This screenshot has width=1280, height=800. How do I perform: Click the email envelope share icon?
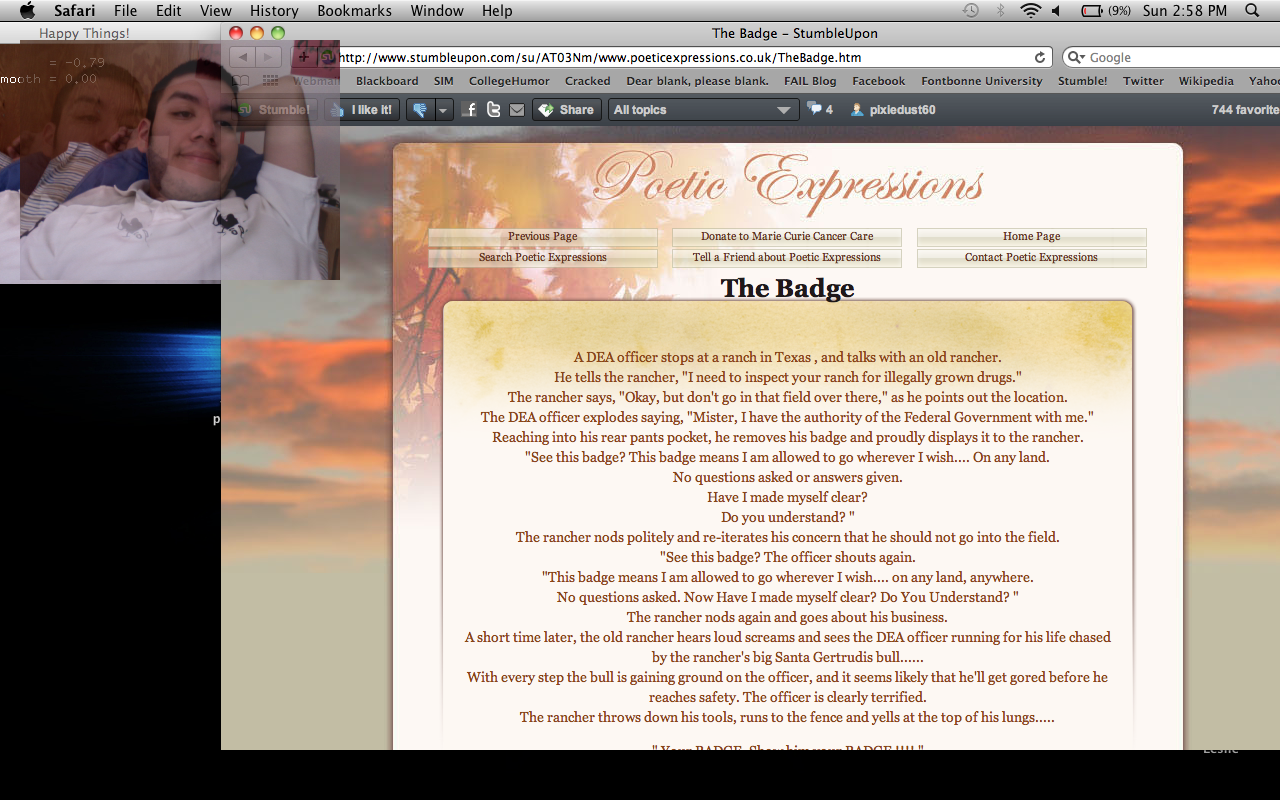(x=516, y=110)
